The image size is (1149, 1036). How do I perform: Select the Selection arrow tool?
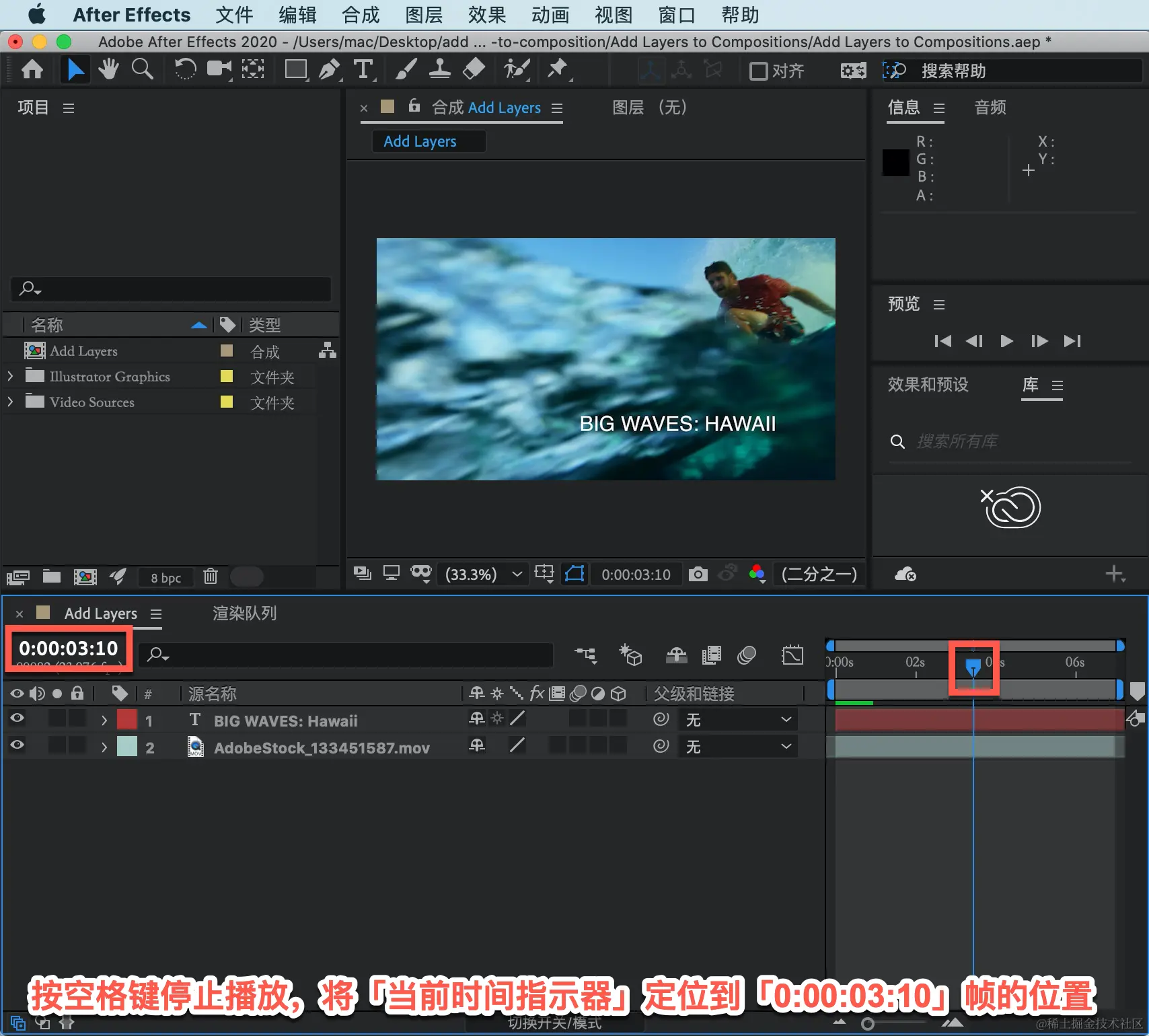pyautogui.click(x=75, y=69)
